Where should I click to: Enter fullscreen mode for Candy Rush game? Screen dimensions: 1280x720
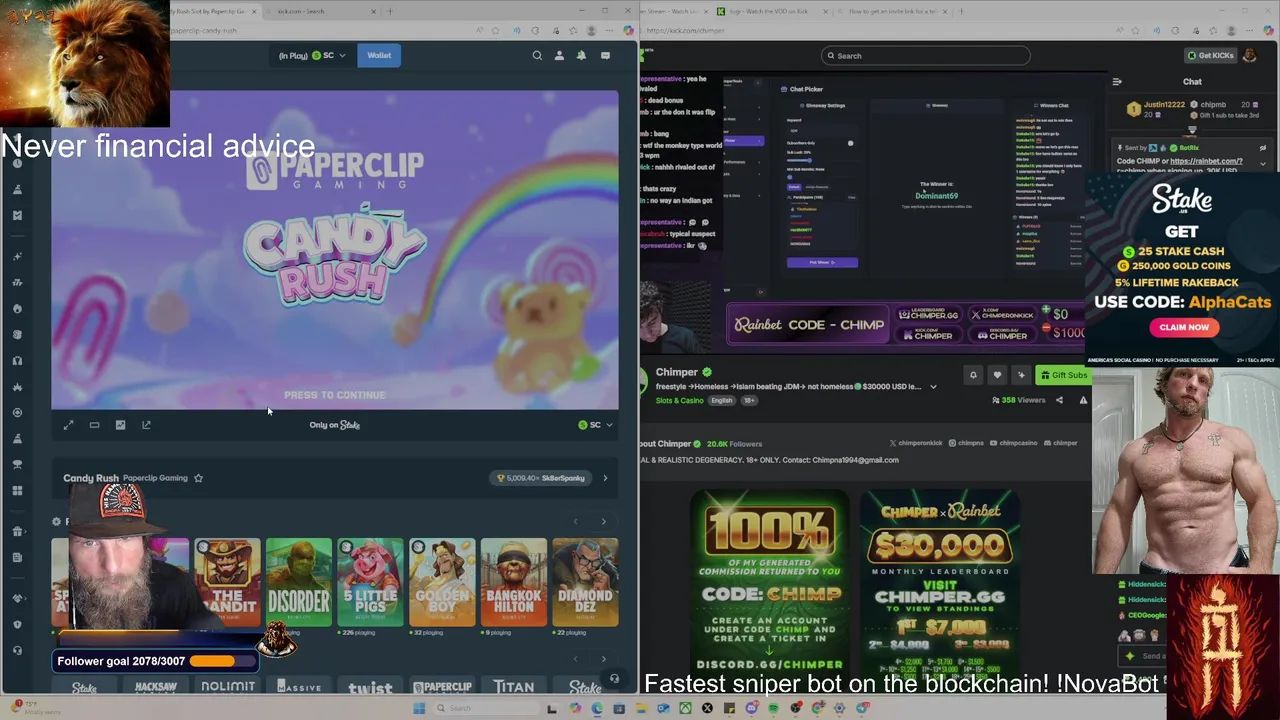click(x=69, y=425)
